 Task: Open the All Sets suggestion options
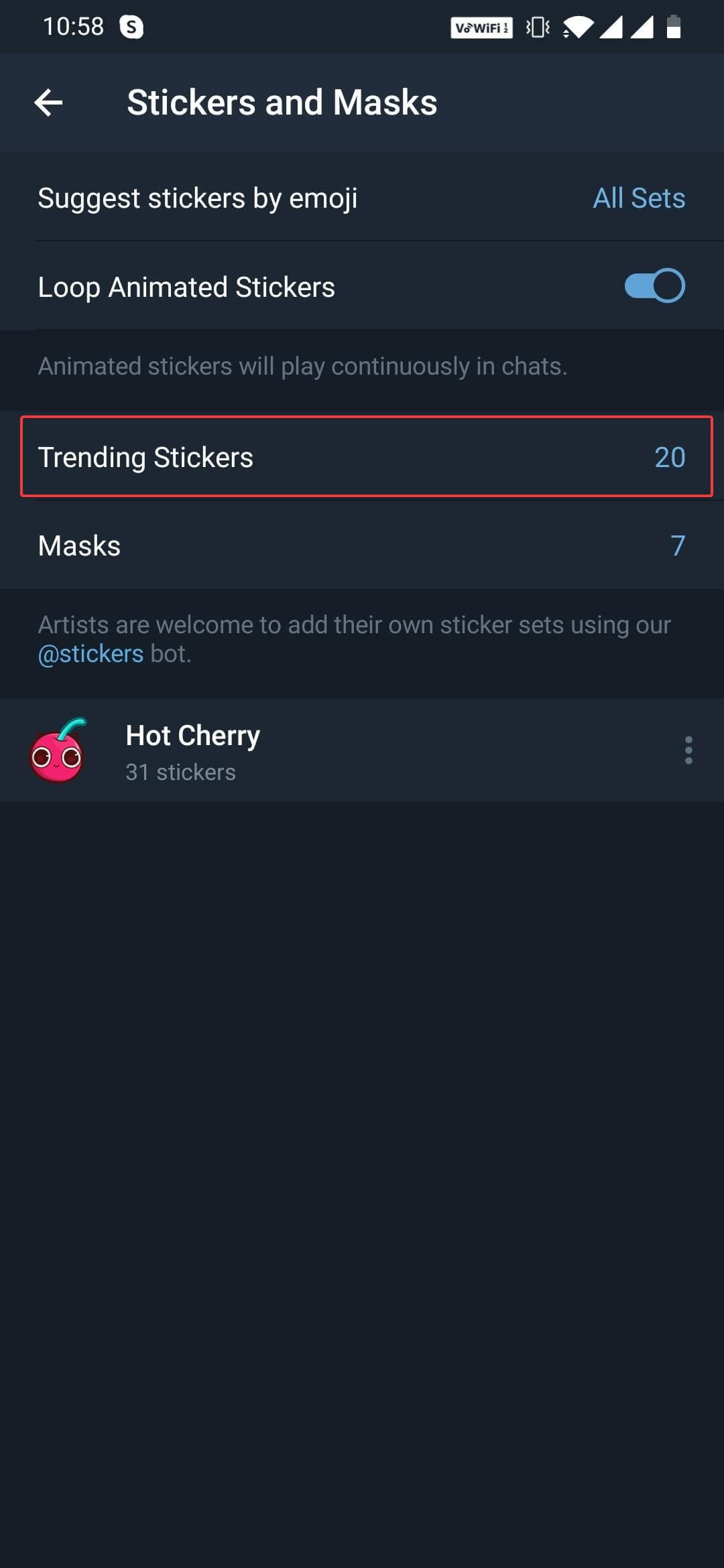[638, 198]
